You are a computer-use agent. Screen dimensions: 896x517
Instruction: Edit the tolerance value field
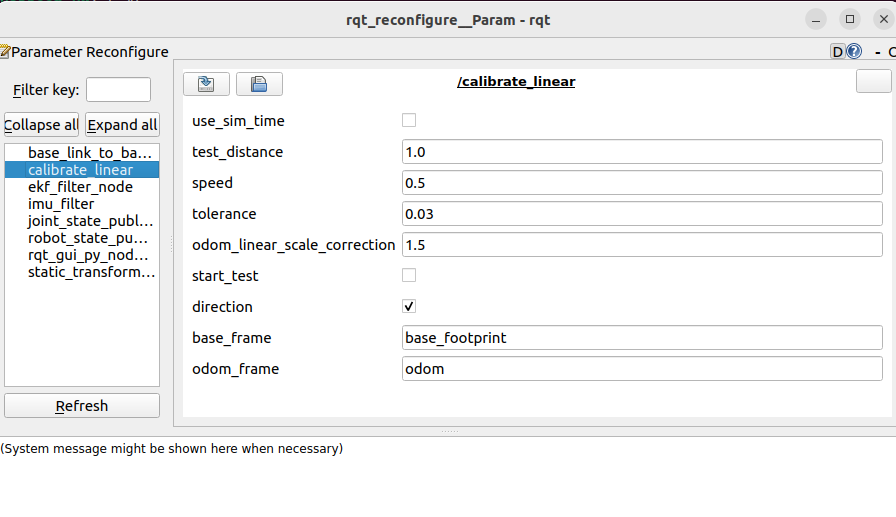[x=642, y=214]
